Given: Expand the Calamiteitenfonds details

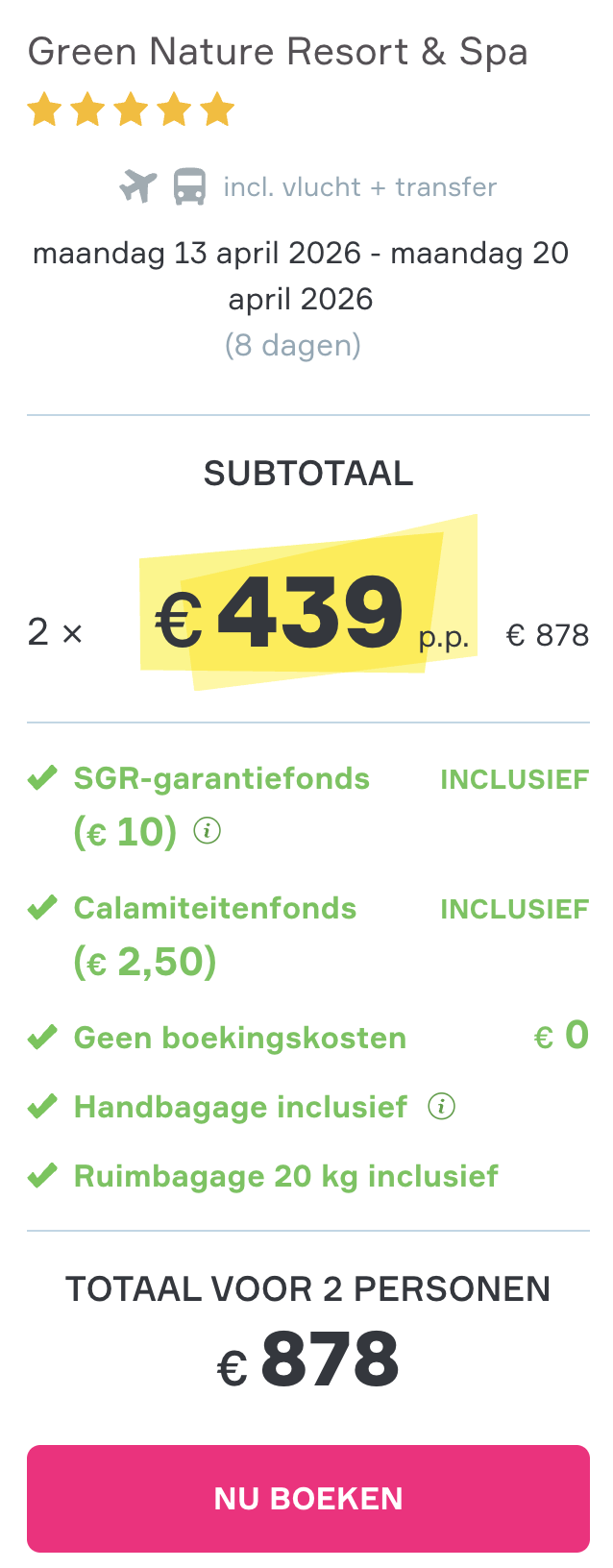Looking at the screenshot, I should tap(213, 906).
